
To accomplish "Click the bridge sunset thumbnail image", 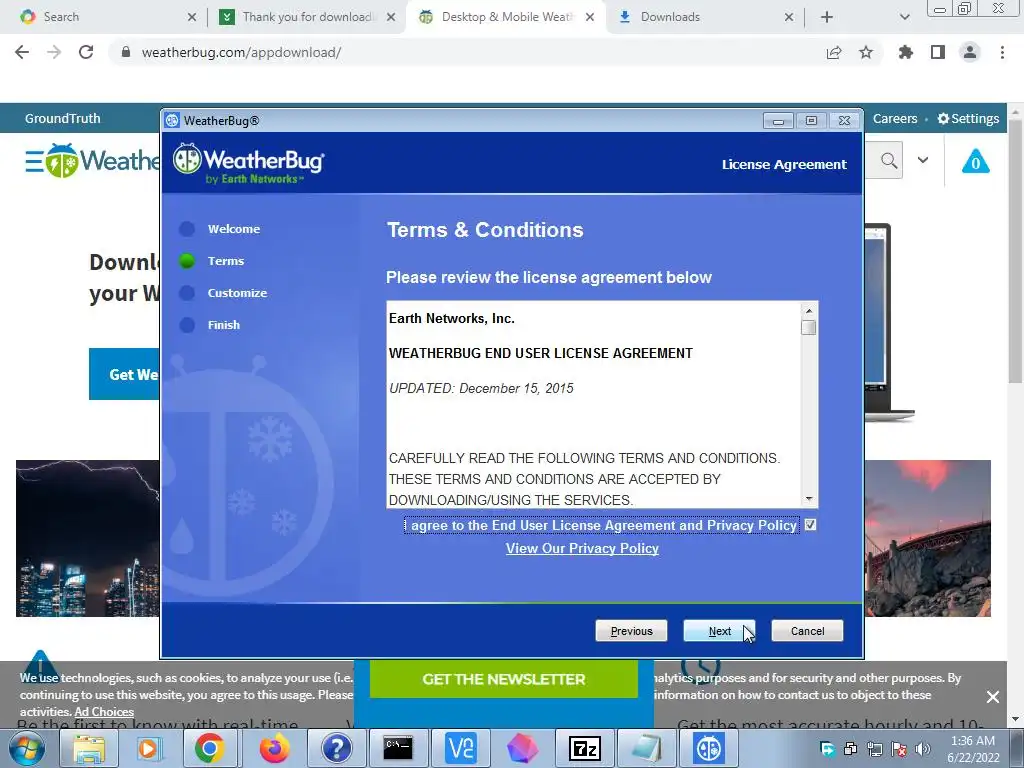I will [928, 538].
